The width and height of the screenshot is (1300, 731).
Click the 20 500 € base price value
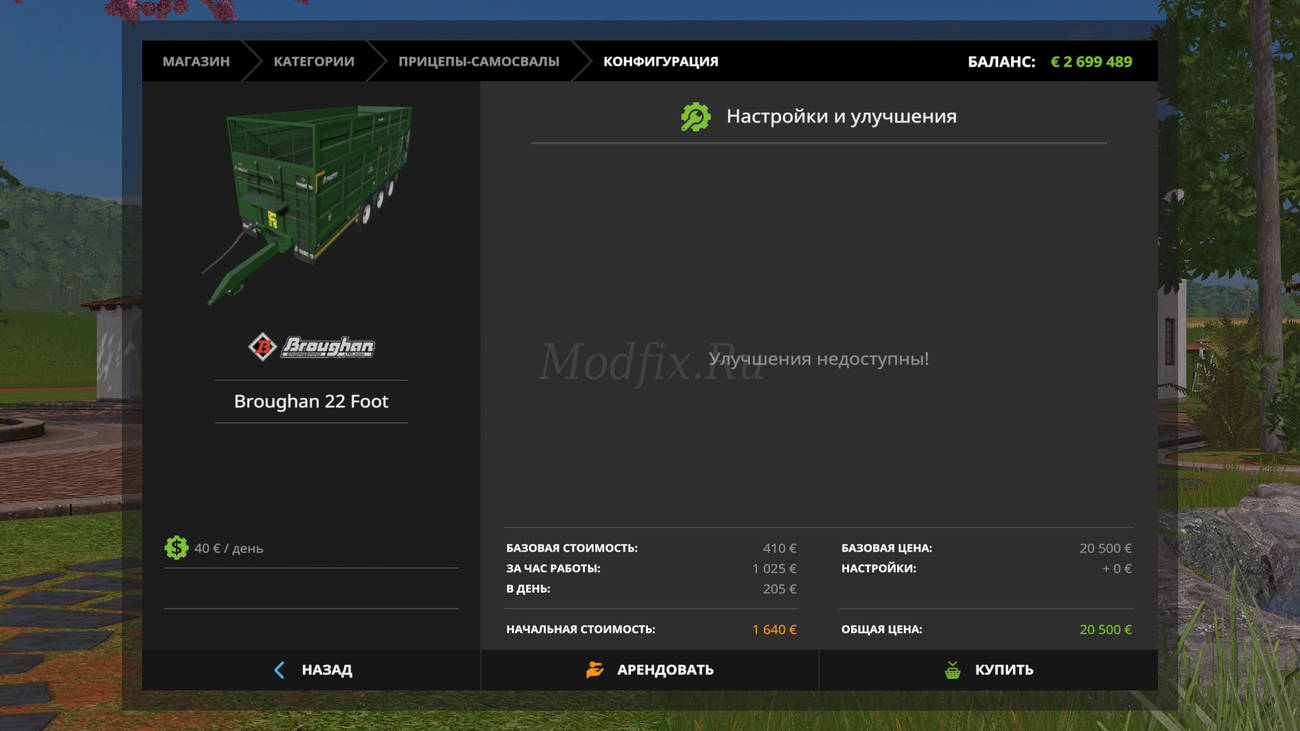[x=1106, y=548]
